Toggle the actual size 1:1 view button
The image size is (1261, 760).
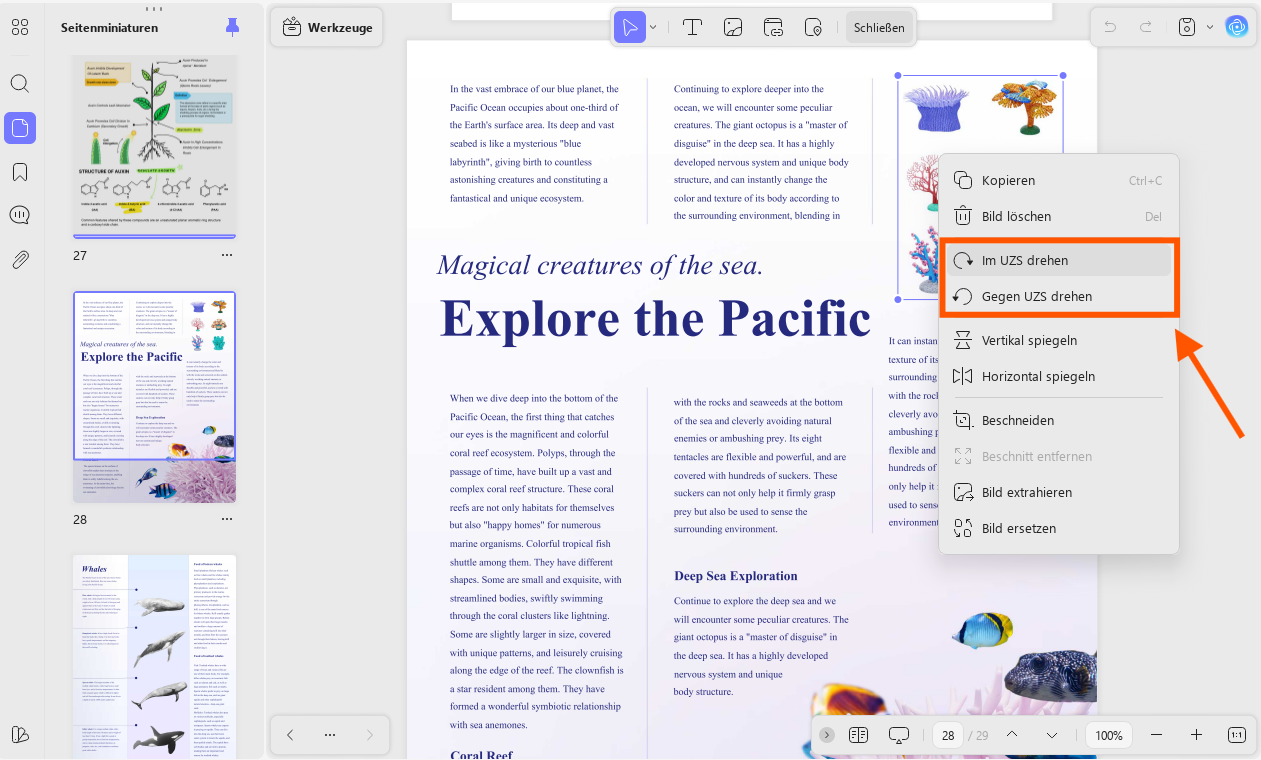tap(1237, 735)
